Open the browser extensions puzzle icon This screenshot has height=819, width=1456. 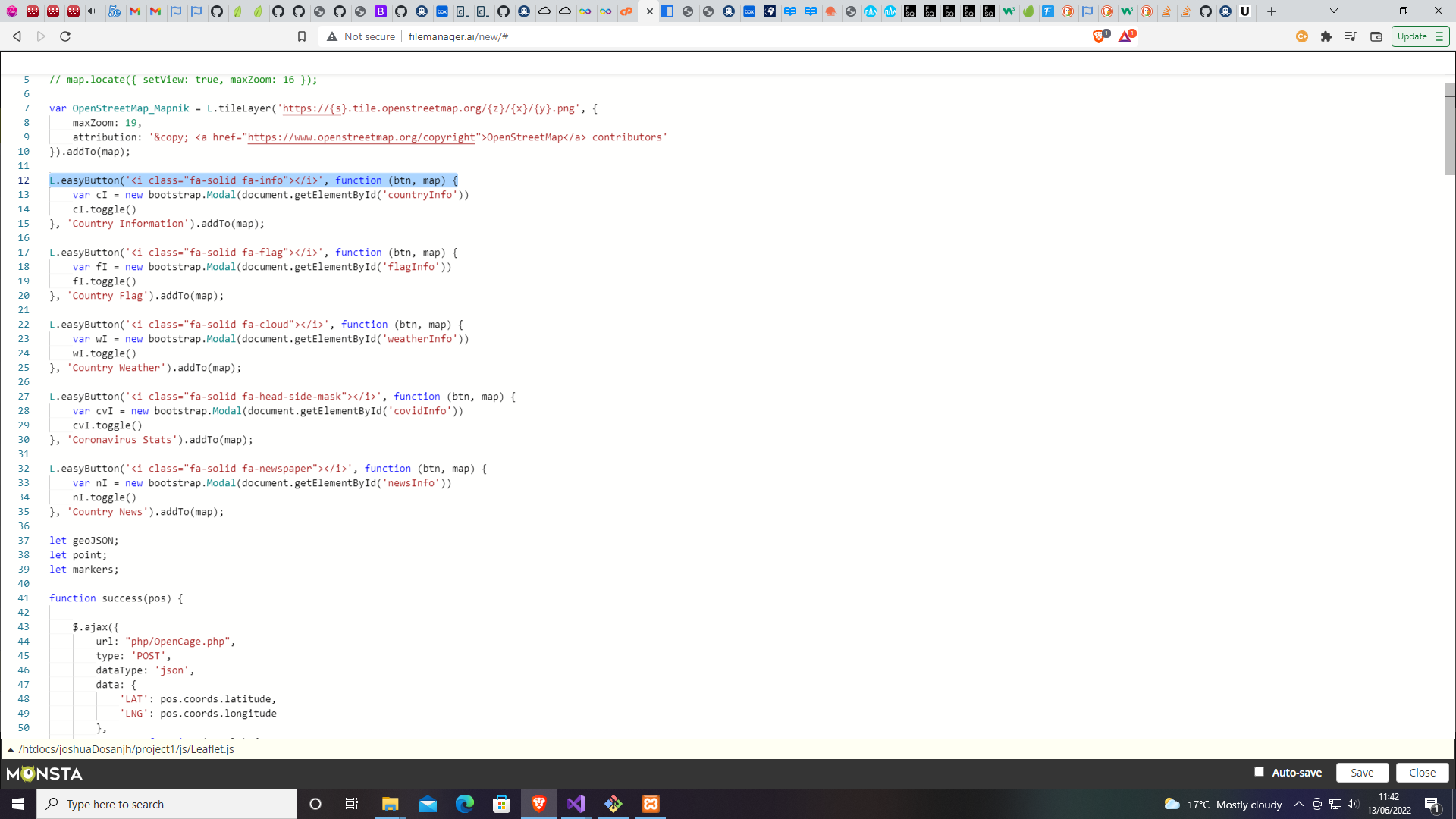point(1326,36)
